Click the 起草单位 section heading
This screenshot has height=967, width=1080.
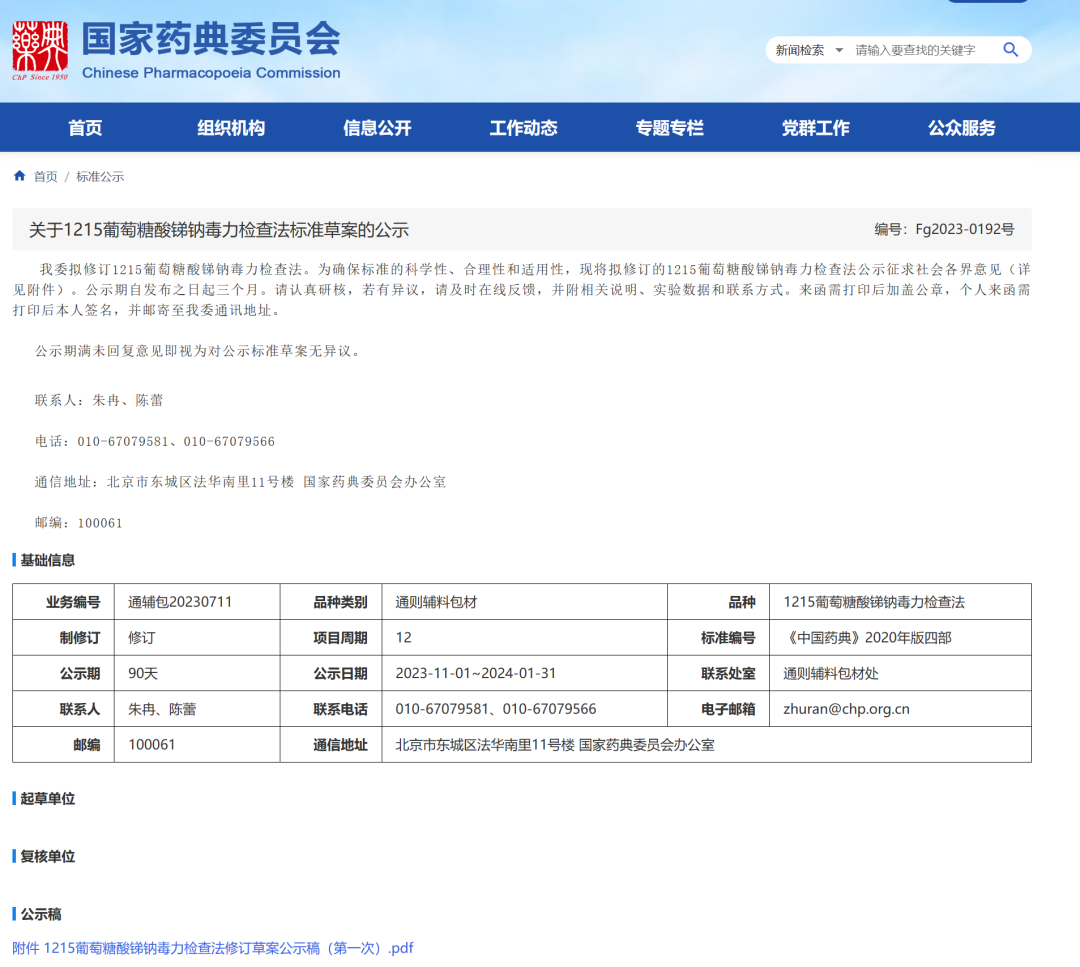[x=47, y=798]
